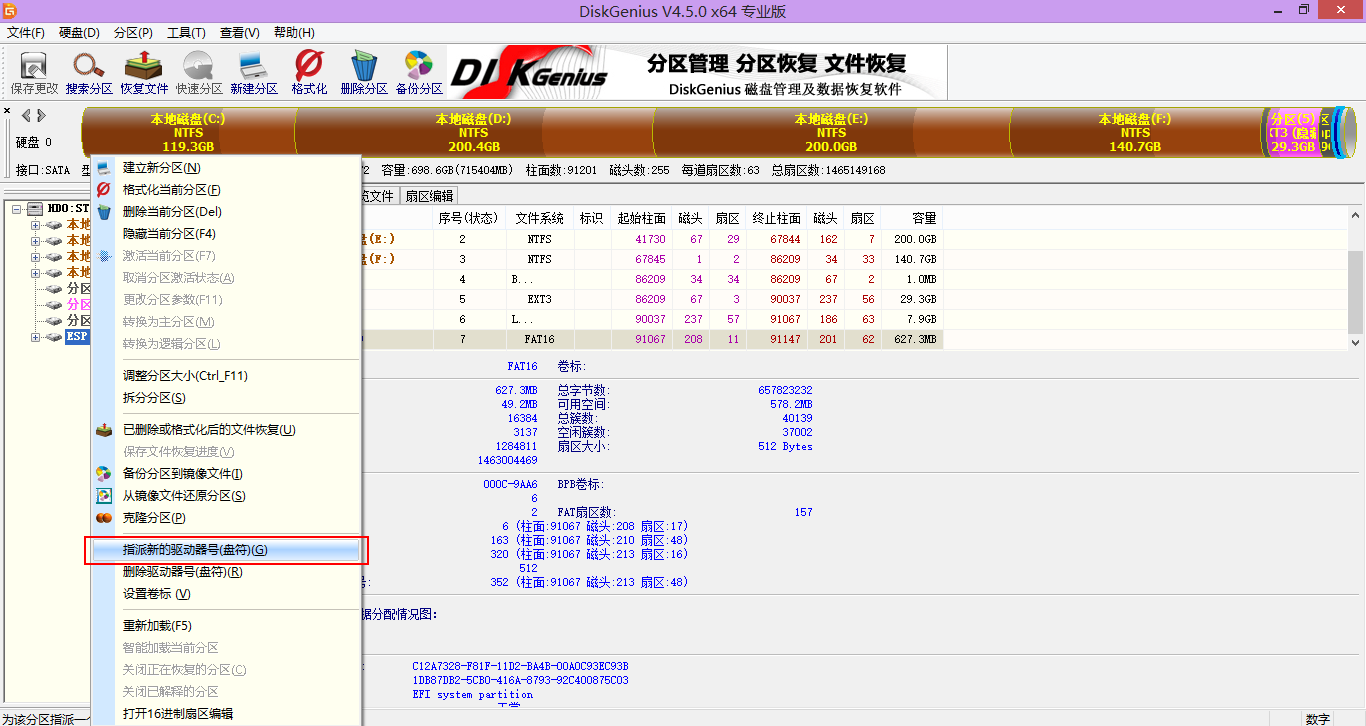Image resolution: width=1366 pixels, height=726 pixels.
Task: Choose 克隆分区(P) in context menu
Action: (x=226, y=518)
